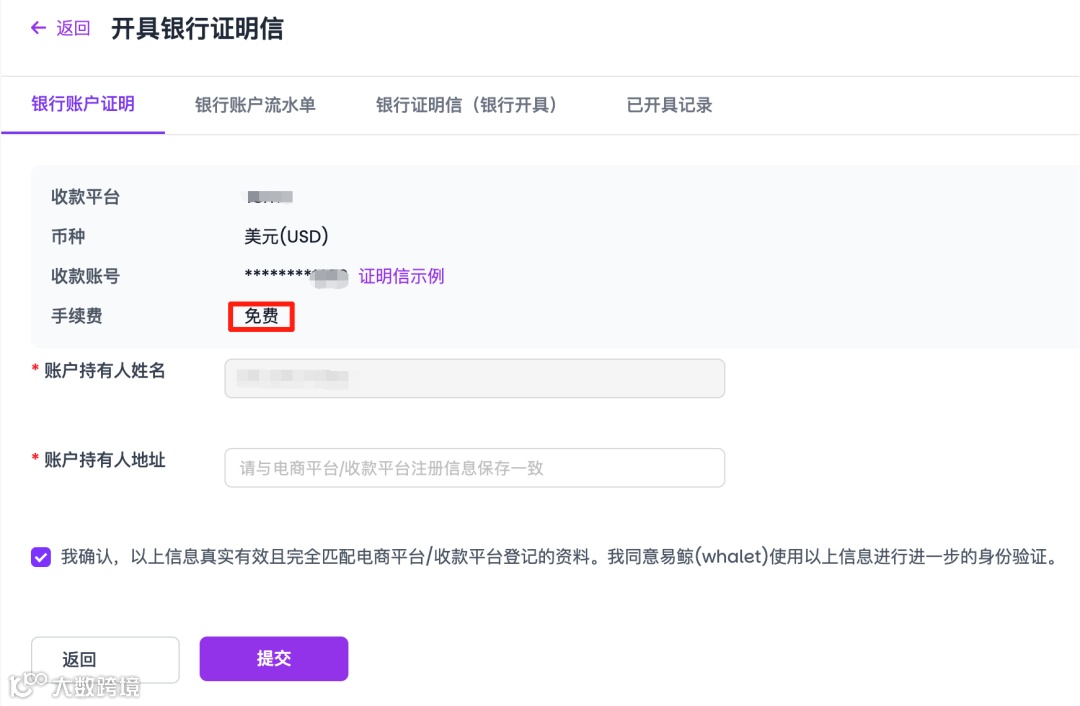Image resolution: width=1080 pixels, height=706 pixels.
Task: Click the white 返回 button at bottom
Action: click(x=105, y=659)
